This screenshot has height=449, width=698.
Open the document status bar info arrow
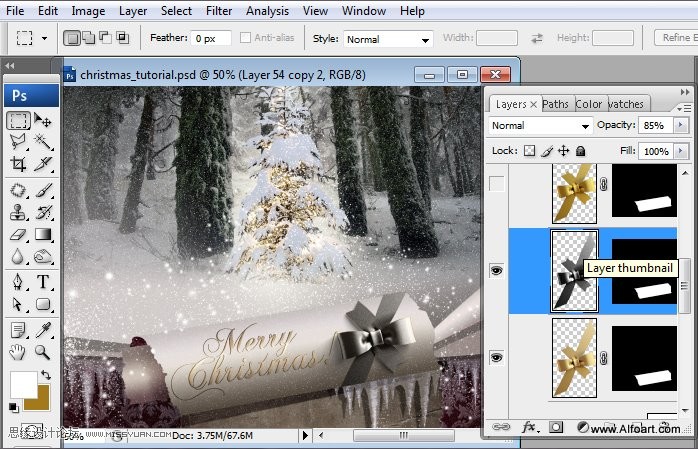click(x=305, y=435)
